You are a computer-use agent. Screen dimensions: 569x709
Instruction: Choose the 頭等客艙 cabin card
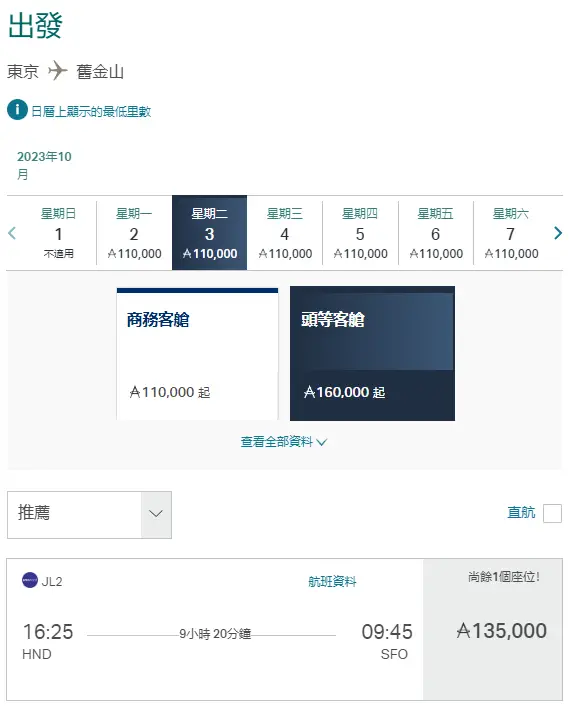coord(372,354)
